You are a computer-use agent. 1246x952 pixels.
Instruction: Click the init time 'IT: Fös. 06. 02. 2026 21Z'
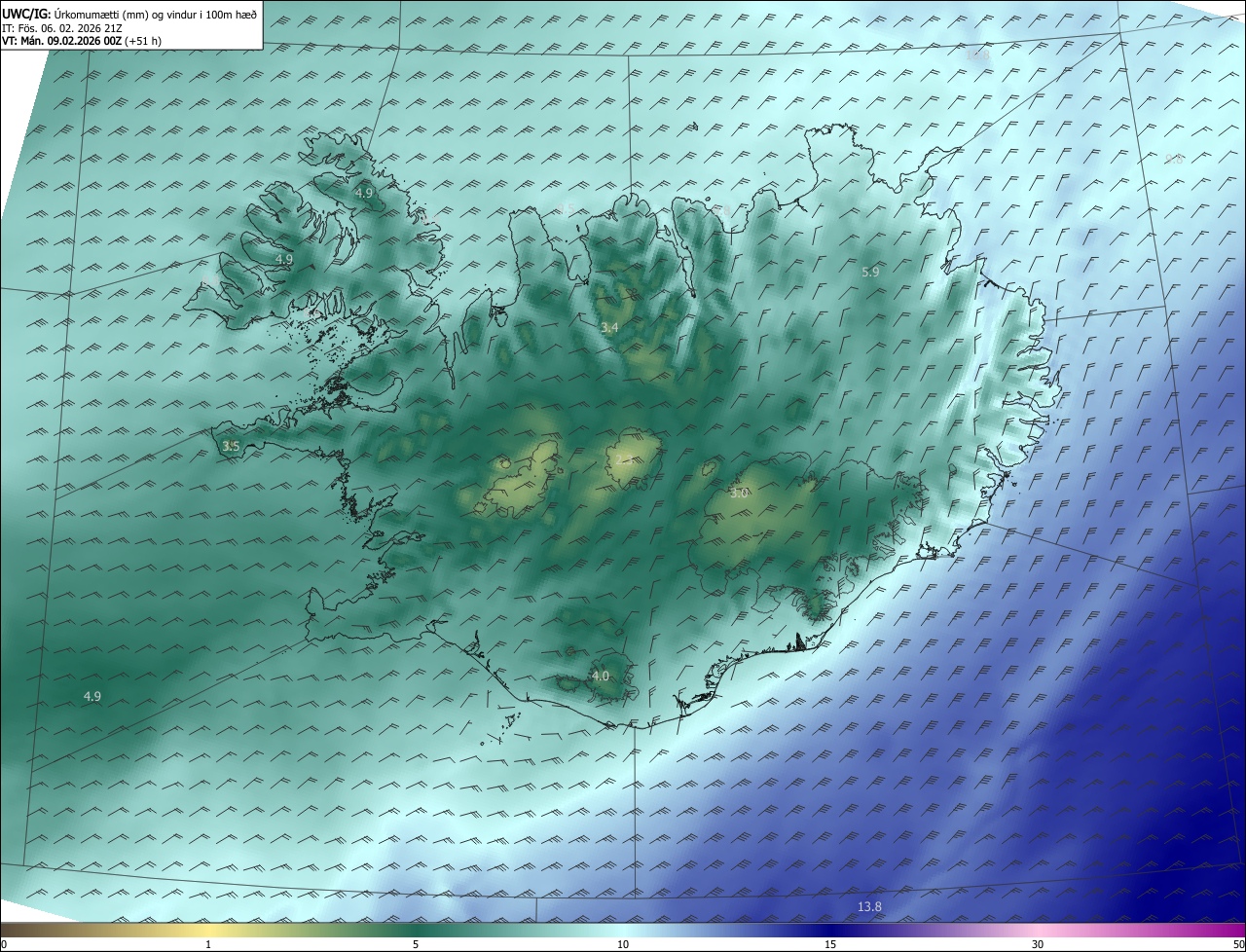pyautogui.click(x=61, y=28)
